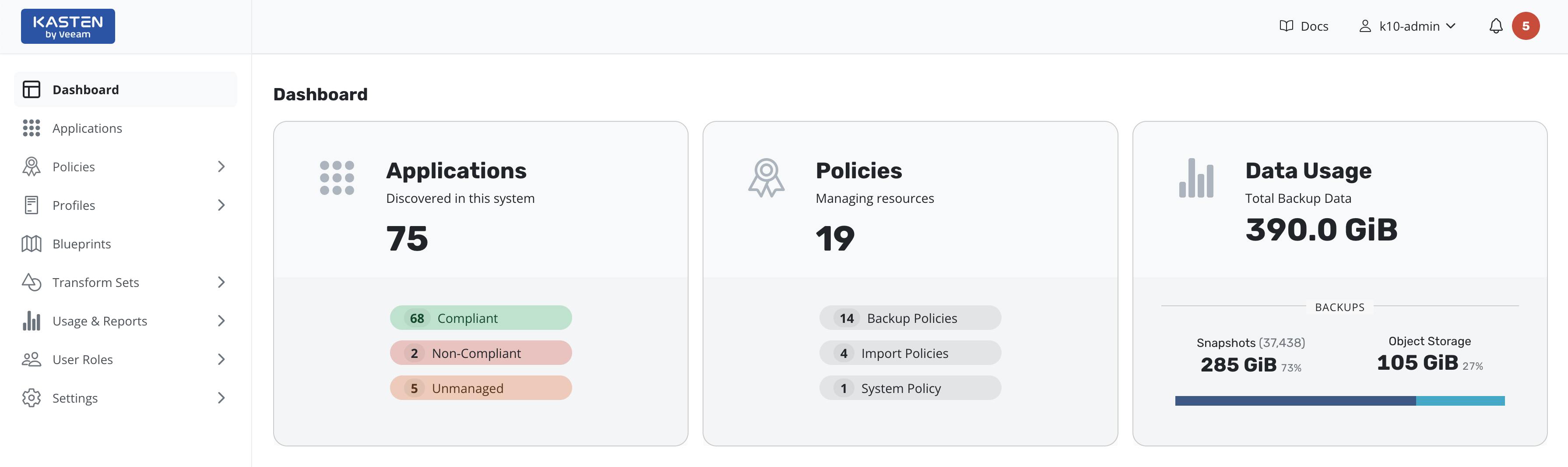Viewport: 1568px width, 467px height.
Task: Click the Docs book icon
Action: pos(1286,26)
